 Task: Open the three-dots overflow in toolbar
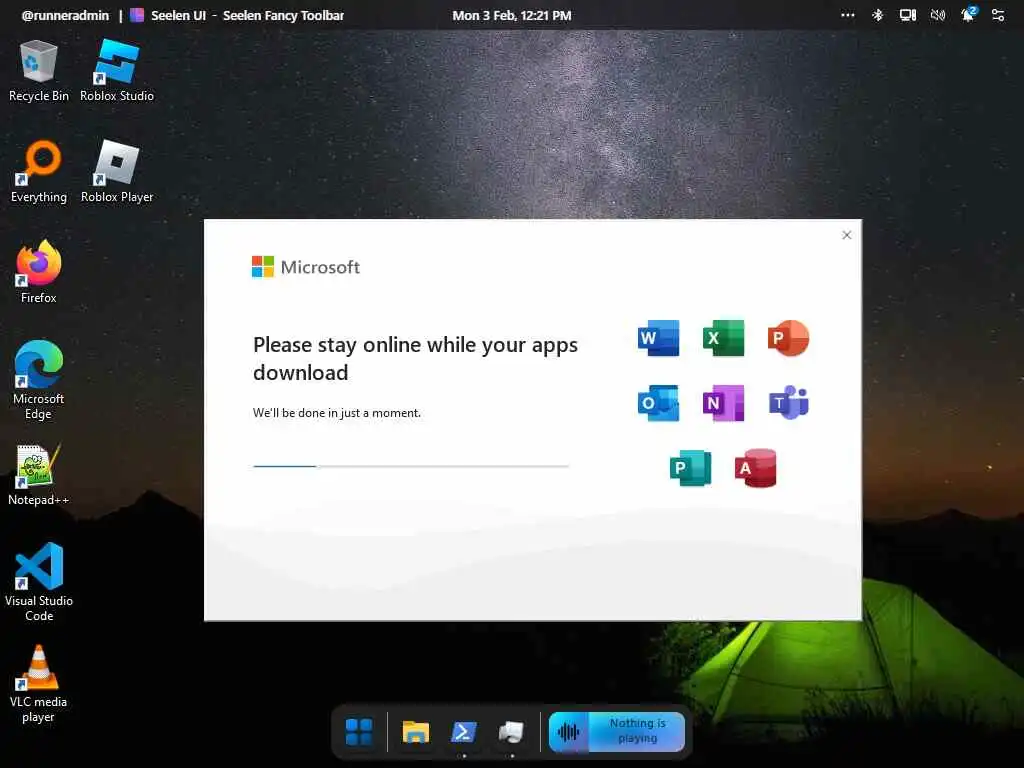[x=848, y=15]
